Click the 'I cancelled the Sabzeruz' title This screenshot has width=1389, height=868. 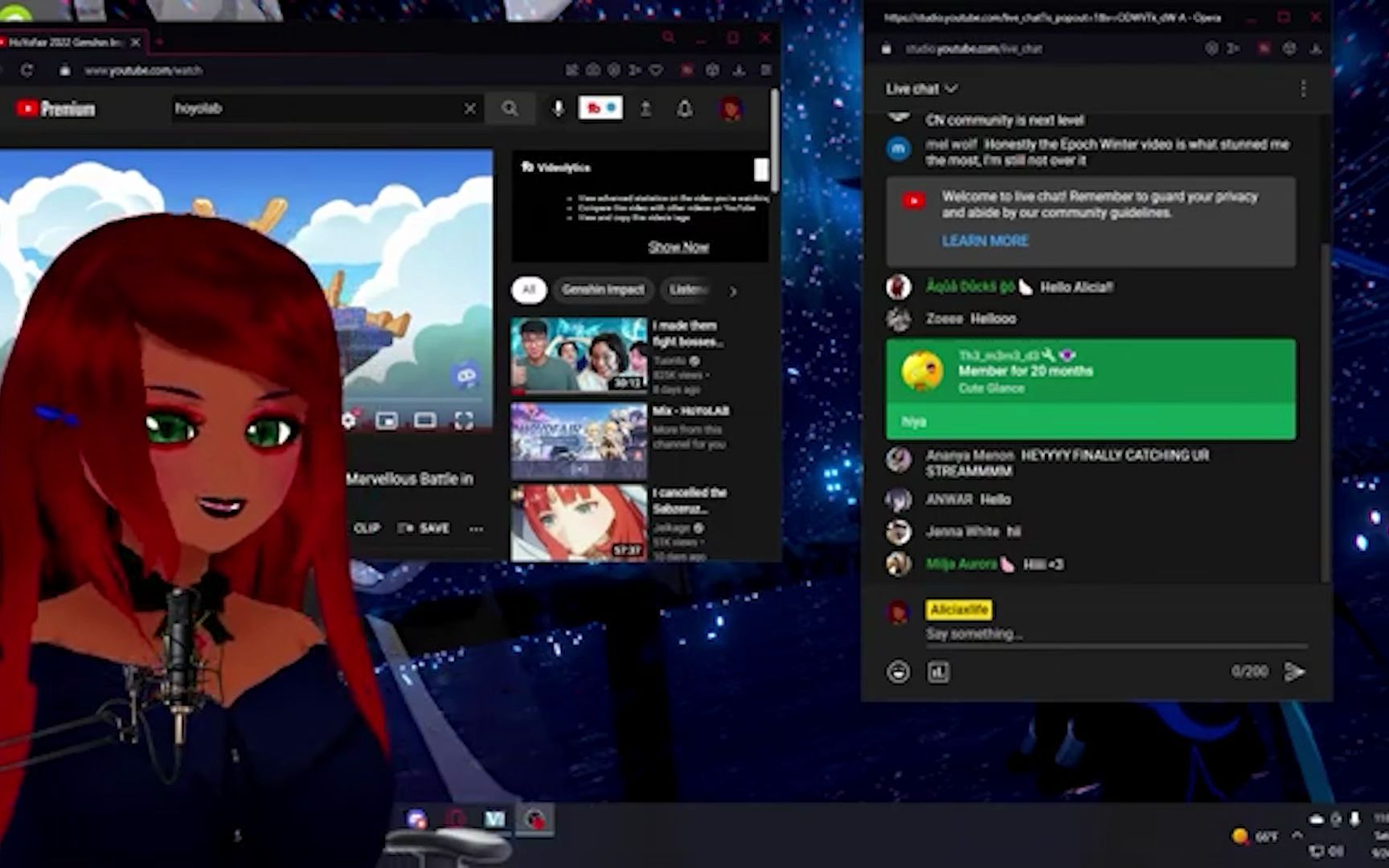tap(690, 500)
